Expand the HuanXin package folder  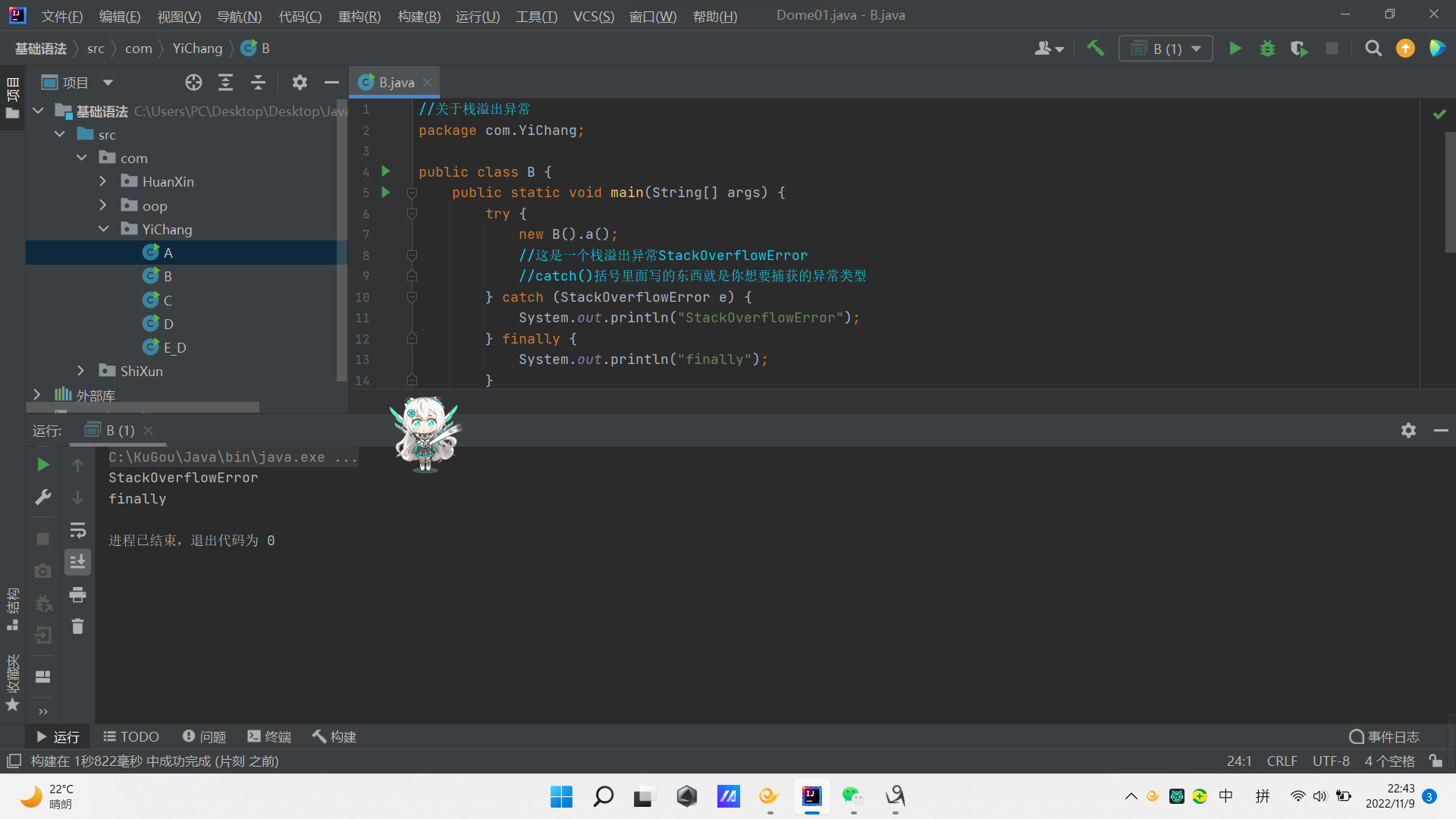click(103, 182)
